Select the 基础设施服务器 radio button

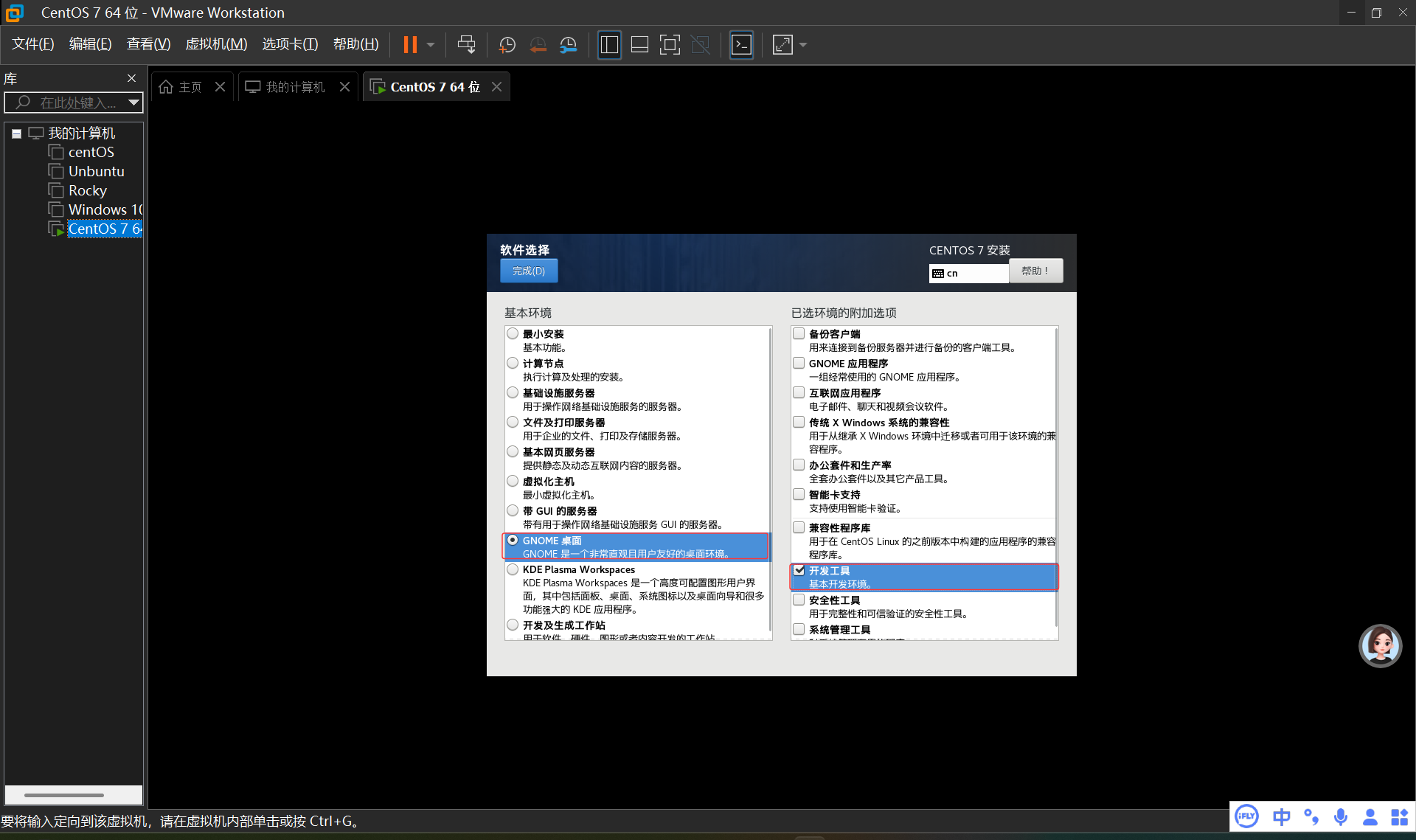[x=513, y=393]
